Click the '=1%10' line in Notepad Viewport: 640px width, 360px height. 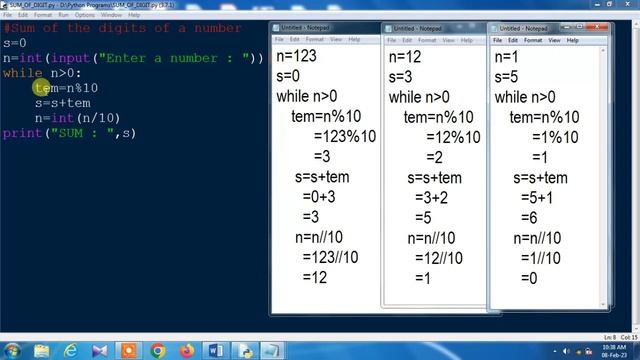pos(555,137)
